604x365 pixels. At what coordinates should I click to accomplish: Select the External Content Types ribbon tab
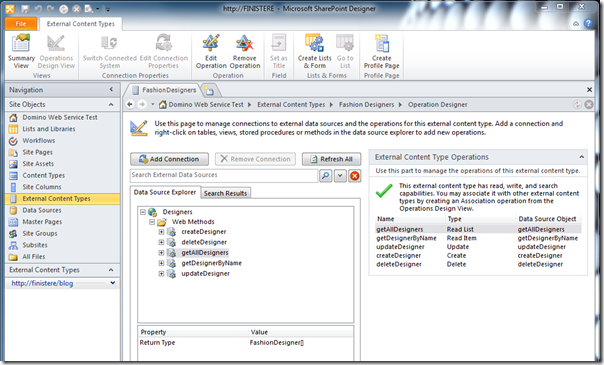coord(81,23)
